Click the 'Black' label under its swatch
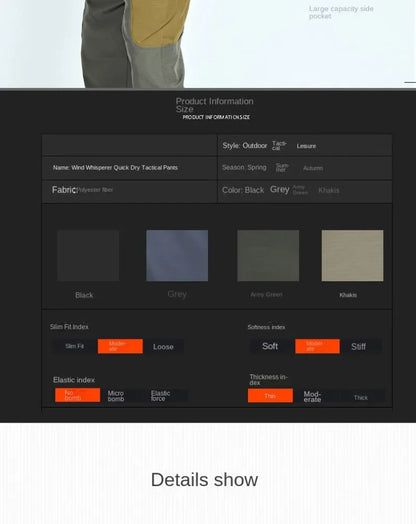Viewport: 416px width, 524px height. pos(84,295)
